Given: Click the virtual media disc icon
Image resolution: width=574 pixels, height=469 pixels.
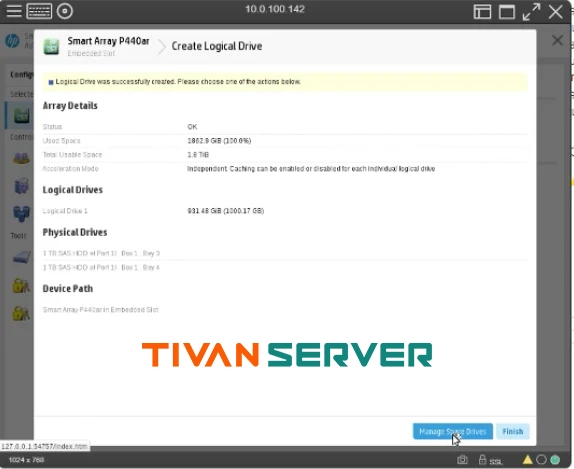Looking at the screenshot, I should pos(65,11).
